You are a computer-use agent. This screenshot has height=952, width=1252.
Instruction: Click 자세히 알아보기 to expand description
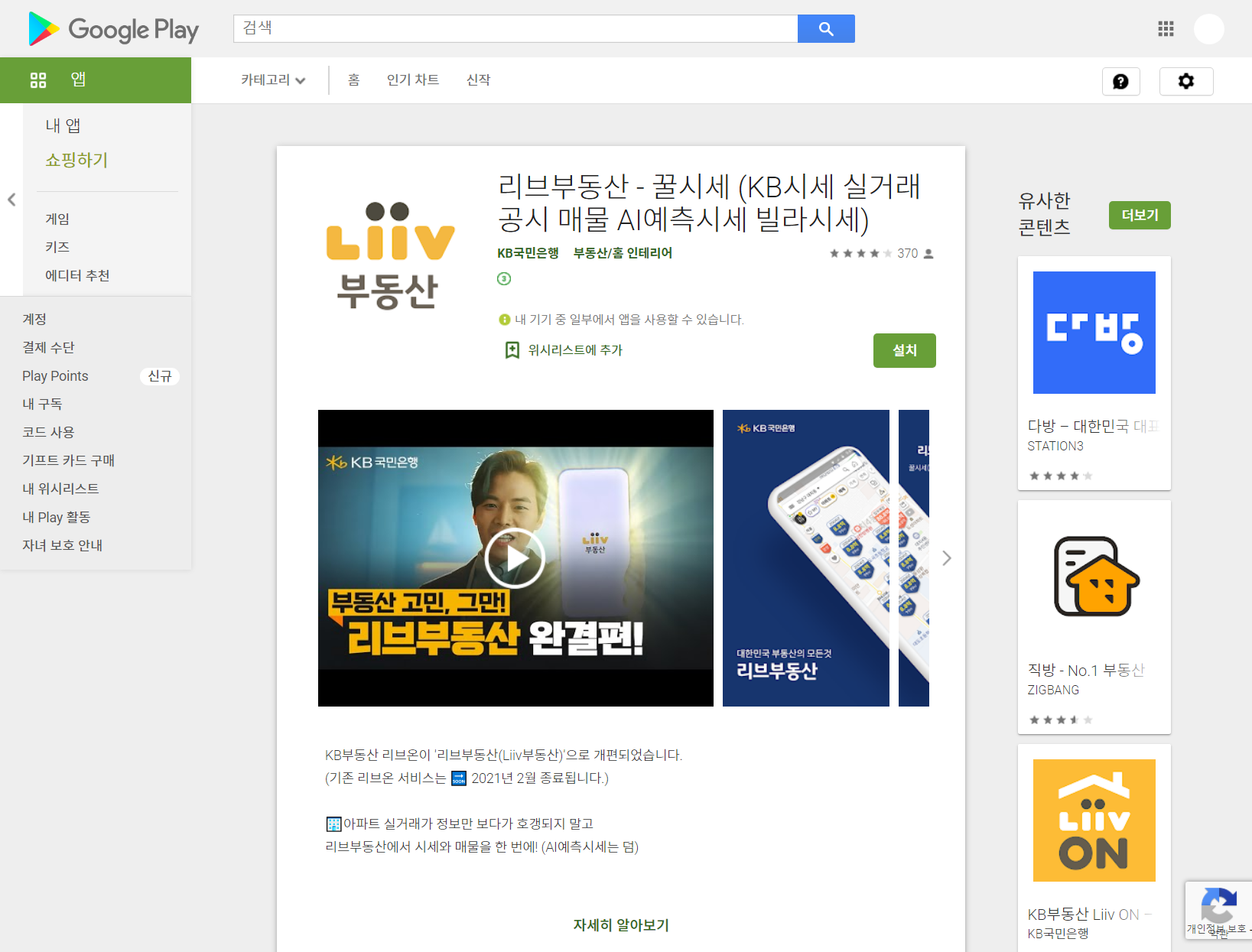click(x=621, y=925)
